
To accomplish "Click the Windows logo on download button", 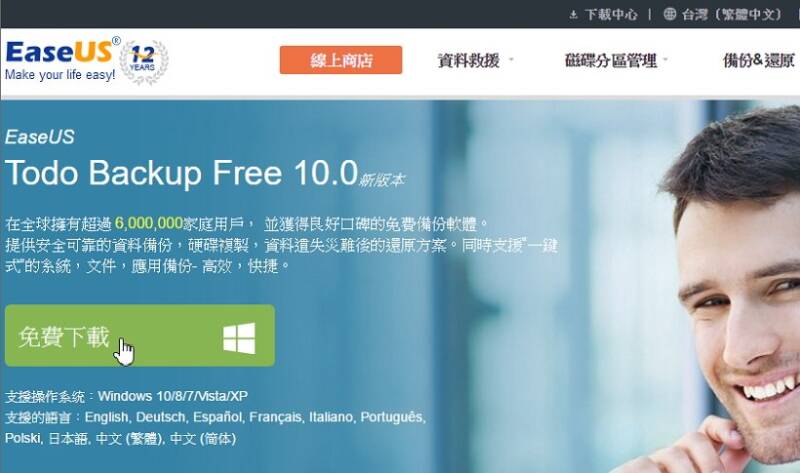I will [x=239, y=338].
